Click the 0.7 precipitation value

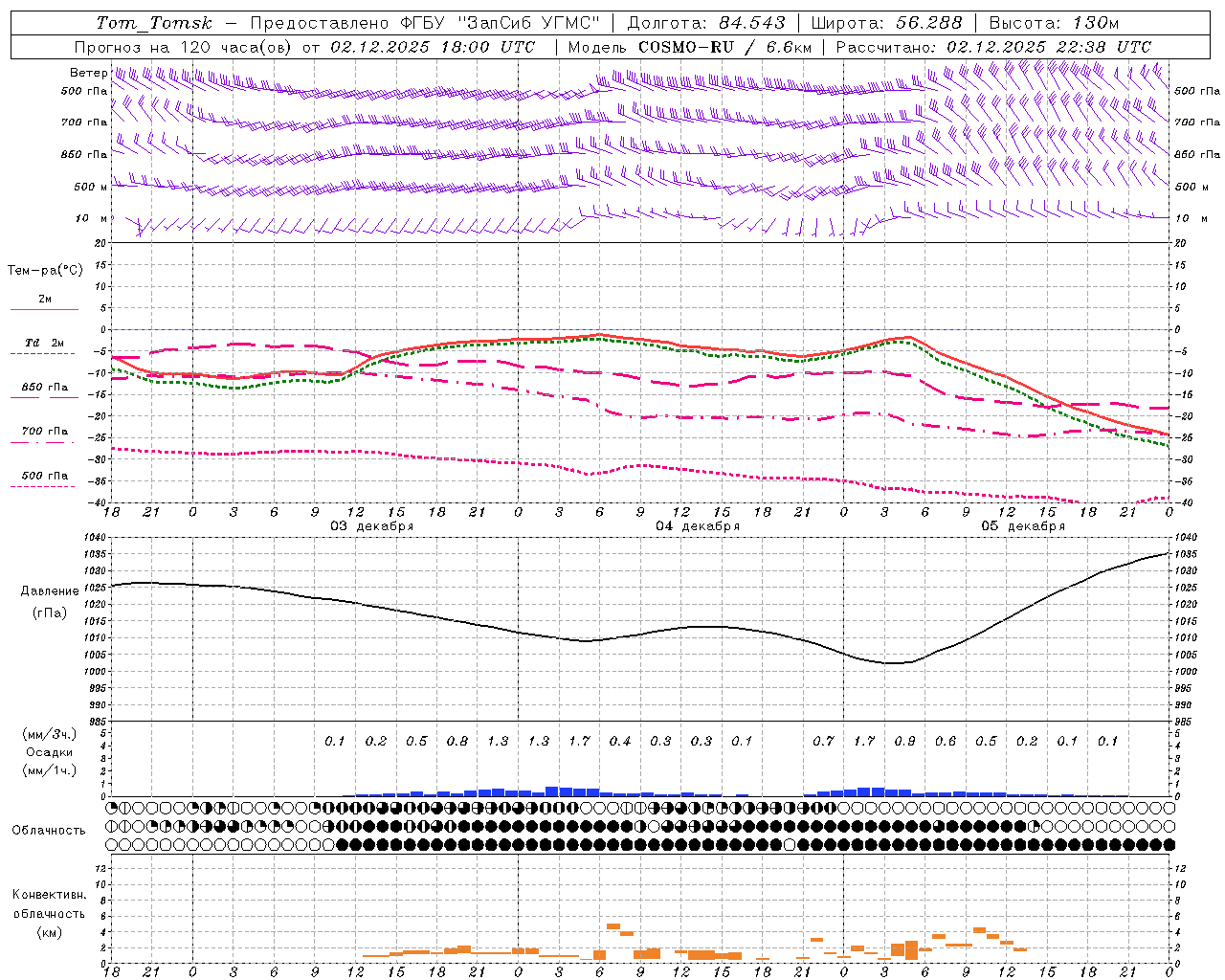point(823,741)
